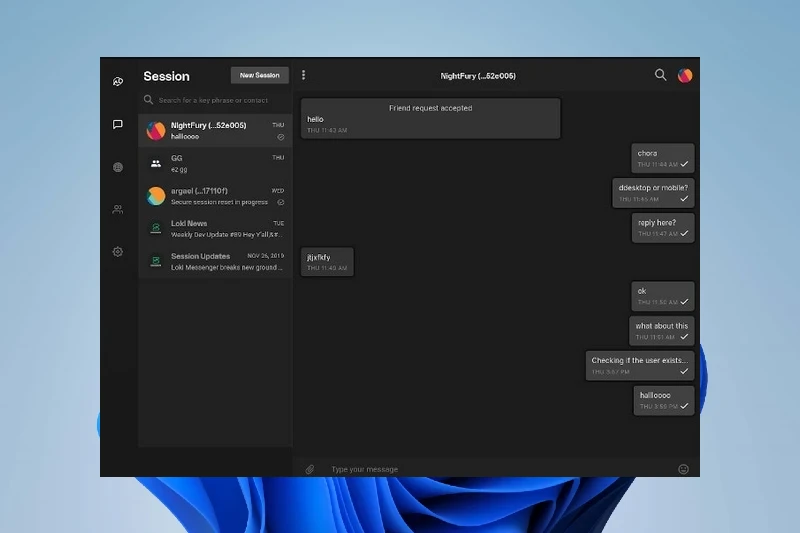This screenshot has width=800, height=533.
Task: Open the GG group conversation
Action: click(x=215, y=163)
